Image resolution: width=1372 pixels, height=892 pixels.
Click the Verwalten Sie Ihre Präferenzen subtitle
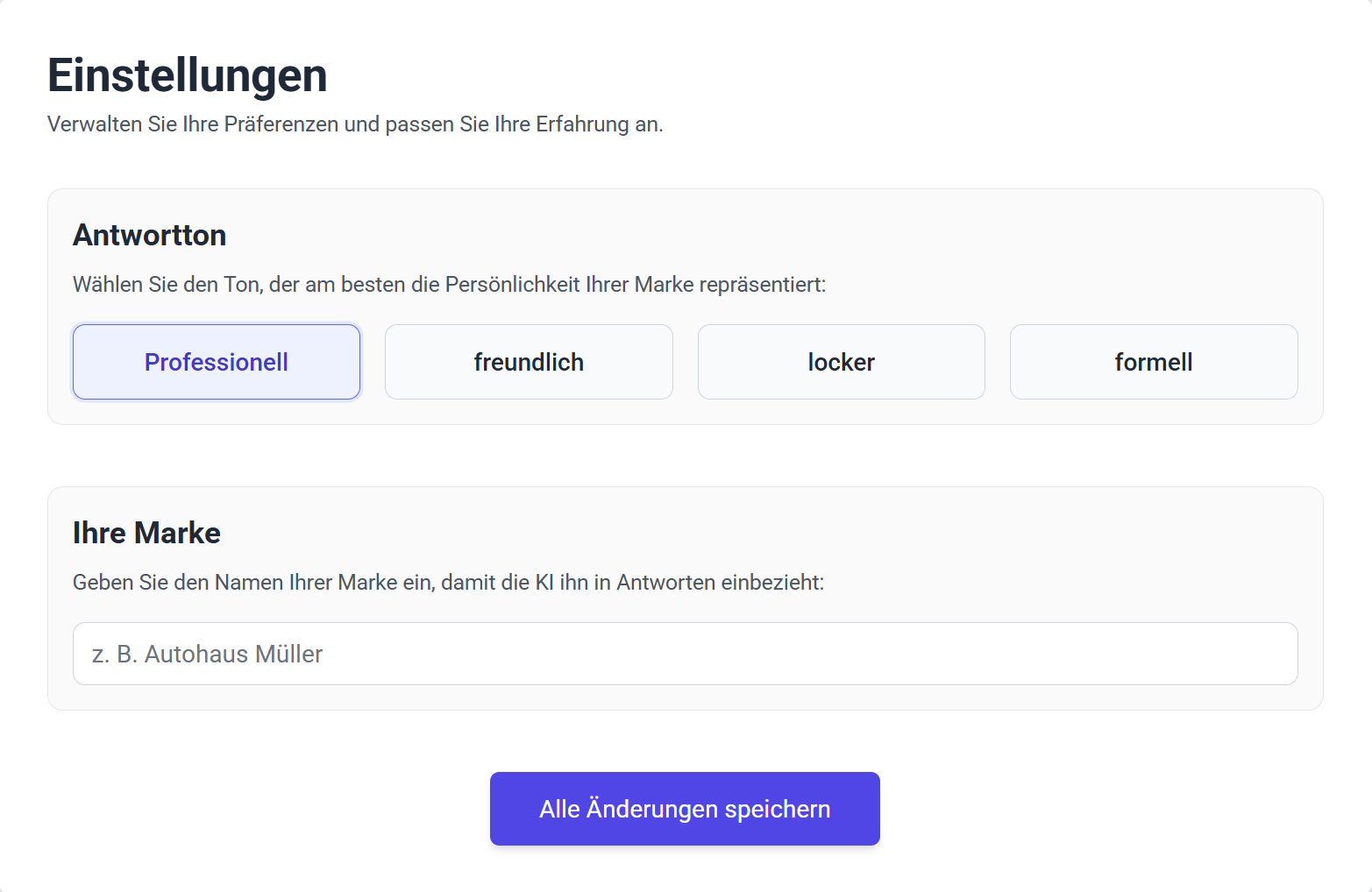[x=355, y=124]
